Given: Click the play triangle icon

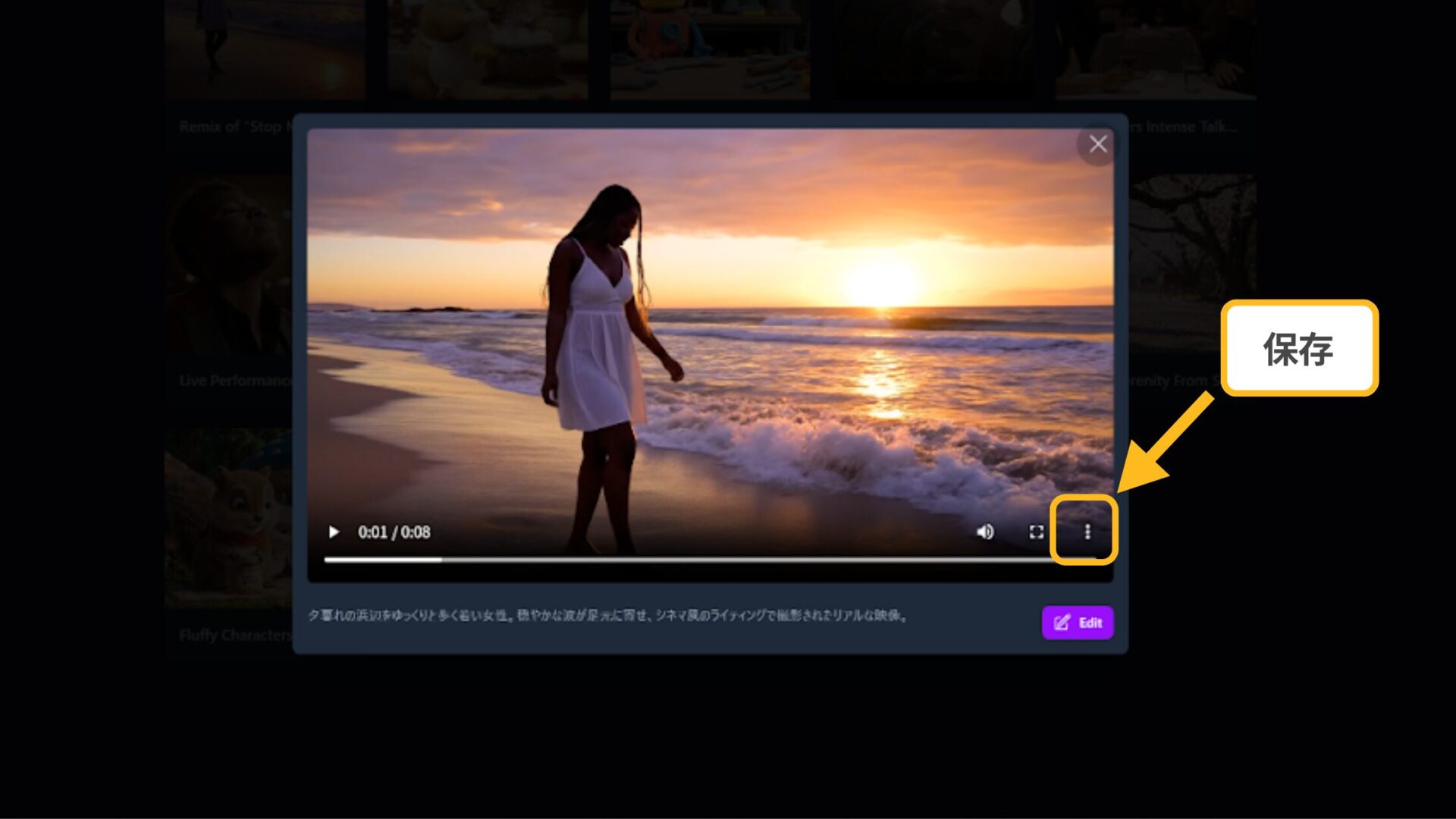Looking at the screenshot, I should (334, 532).
